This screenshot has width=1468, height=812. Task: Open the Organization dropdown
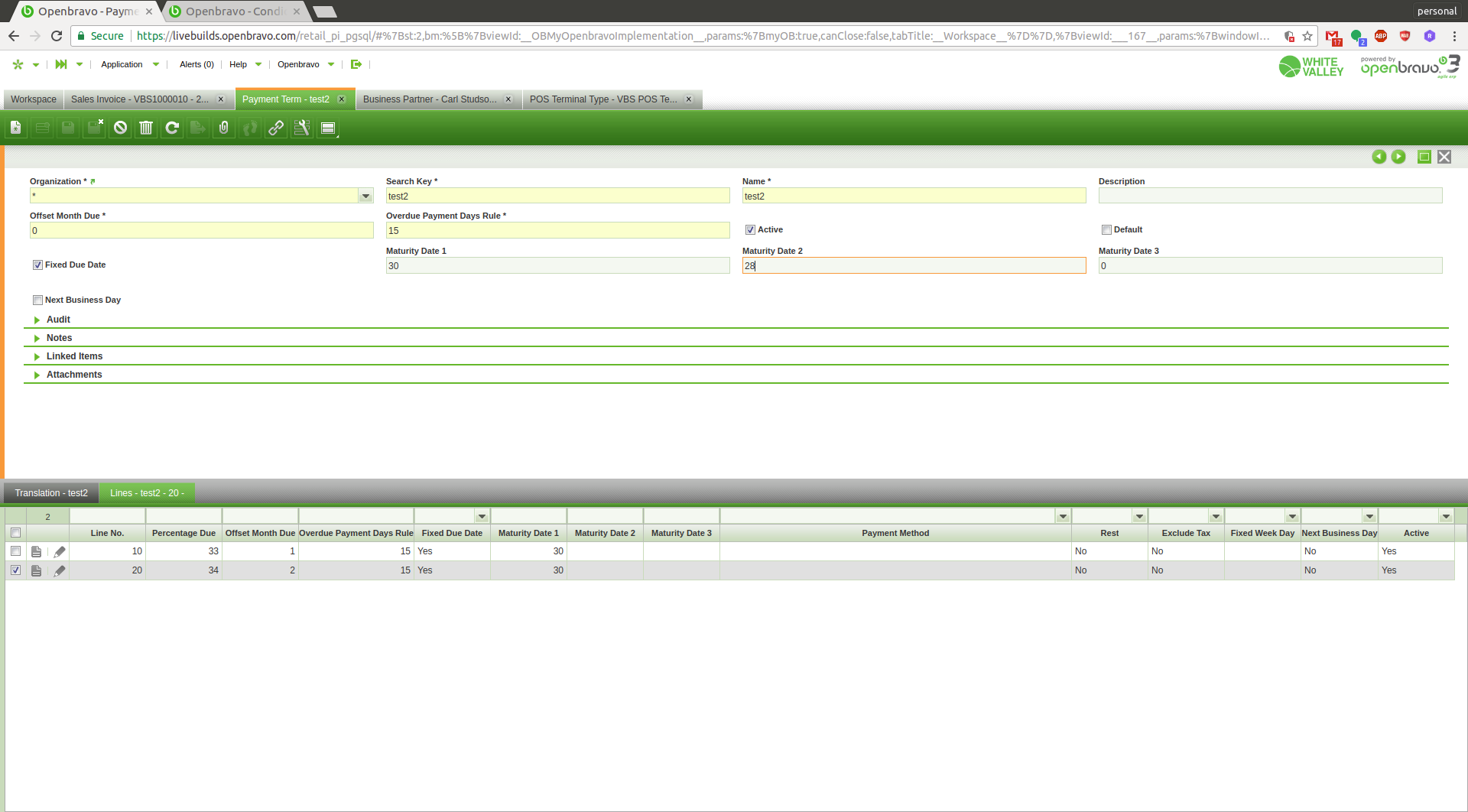tap(365, 197)
